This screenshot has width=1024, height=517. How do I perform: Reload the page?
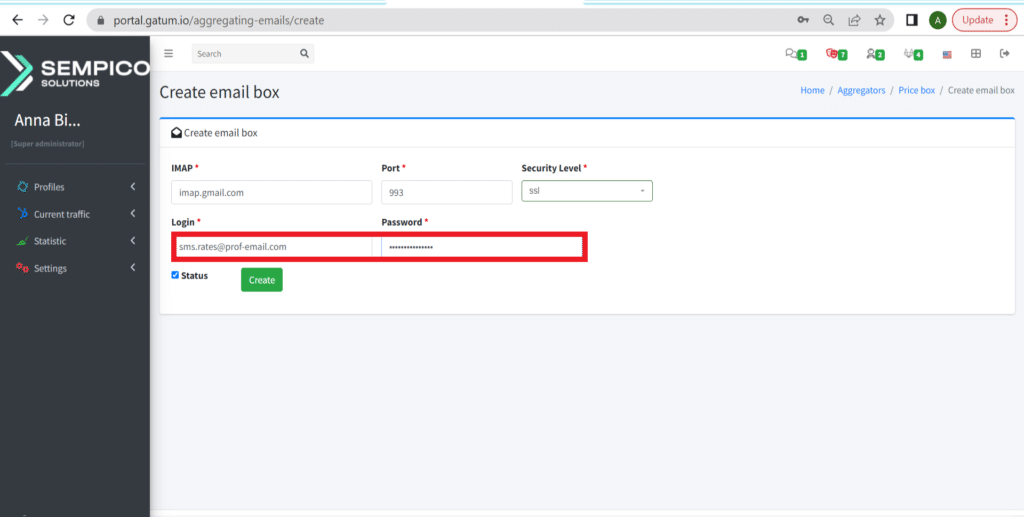(69, 20)
